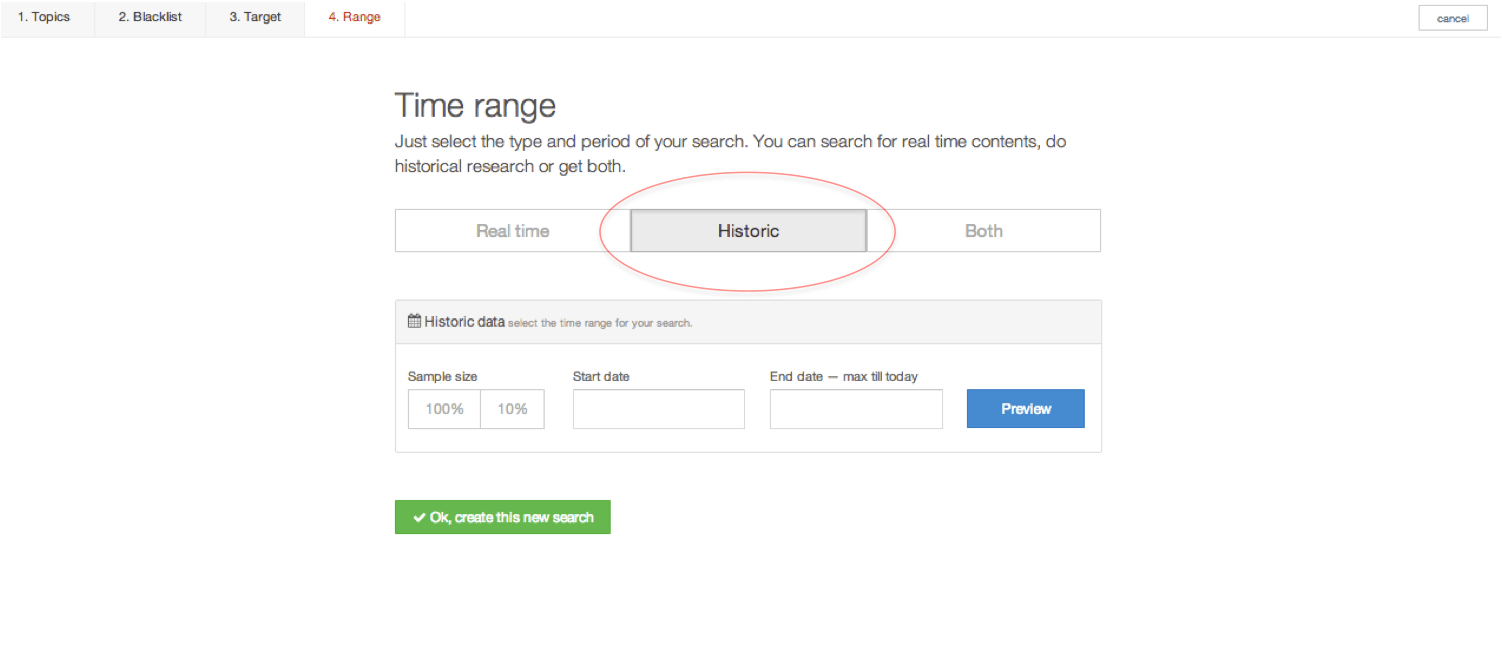Click the 'End date — max till today' label
This screenshot has width=1502, height=671.
(843, 377)
